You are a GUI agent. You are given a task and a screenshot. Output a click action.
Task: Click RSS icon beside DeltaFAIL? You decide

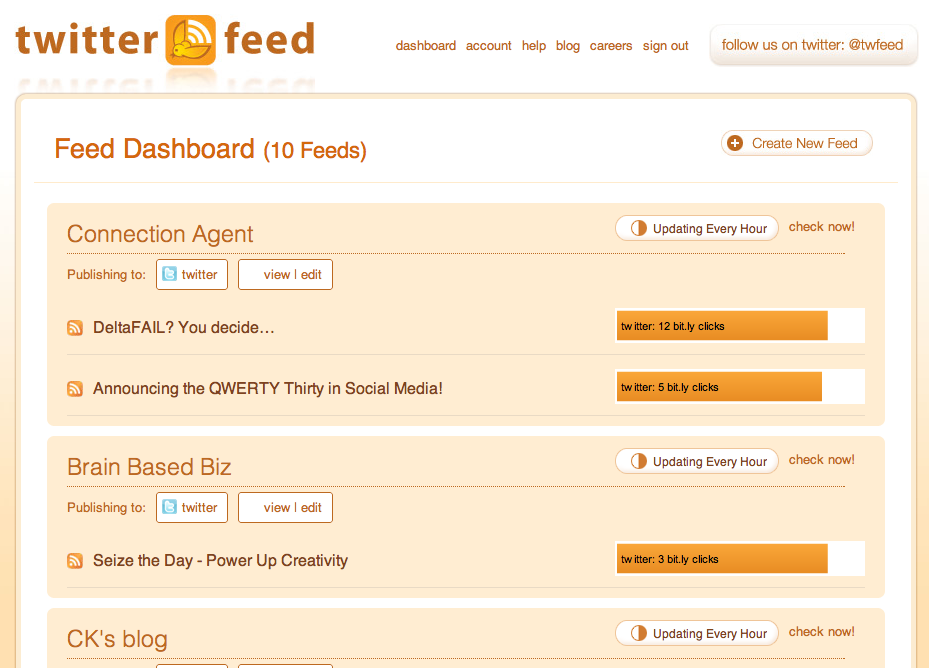tap(75, 327)
